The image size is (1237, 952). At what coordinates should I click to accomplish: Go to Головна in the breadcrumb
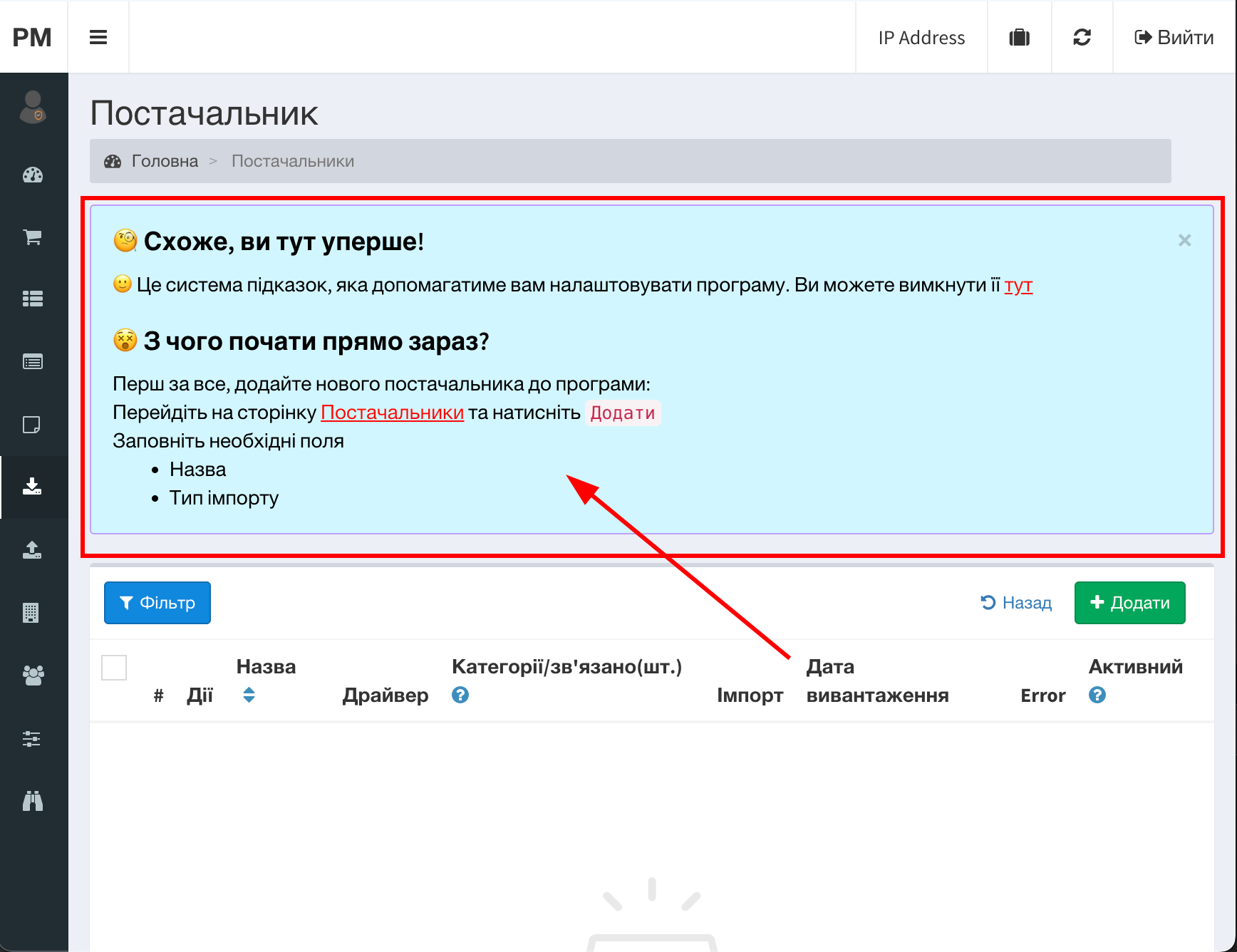(x=165, y=161)
